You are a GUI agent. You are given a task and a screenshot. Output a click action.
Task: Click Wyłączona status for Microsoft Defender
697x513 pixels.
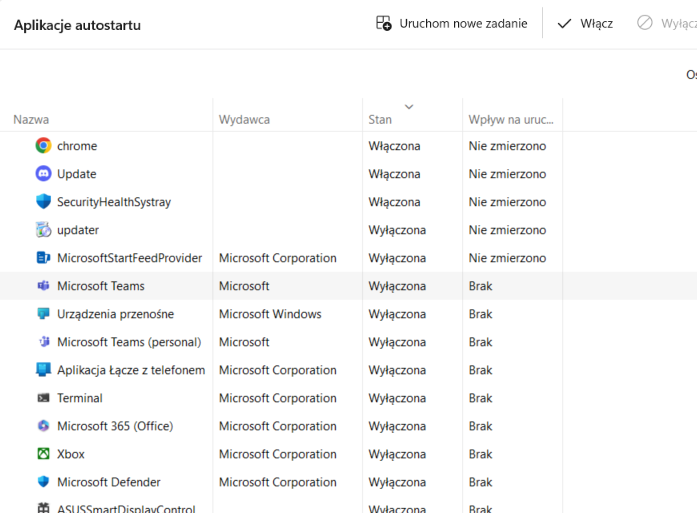pyautogui.click(x=397, y=482)
